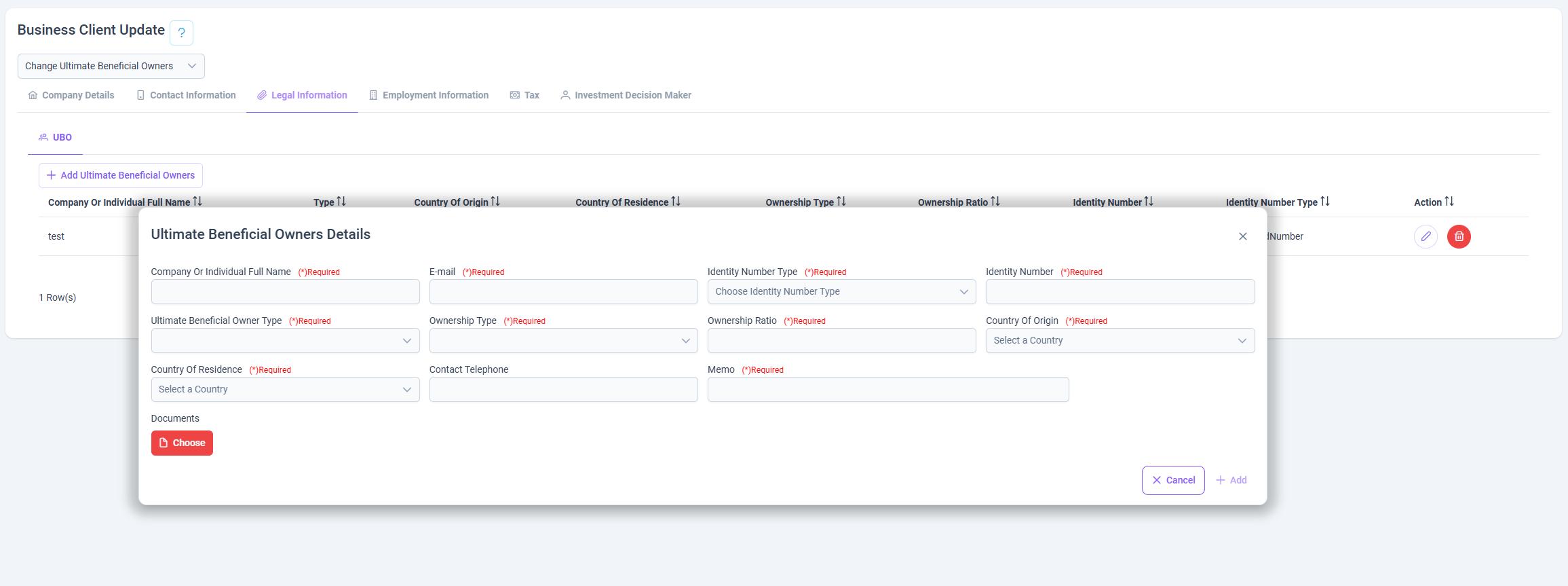
Task: Sort the Identity Number column
Action: click(x=1149, y=202)
